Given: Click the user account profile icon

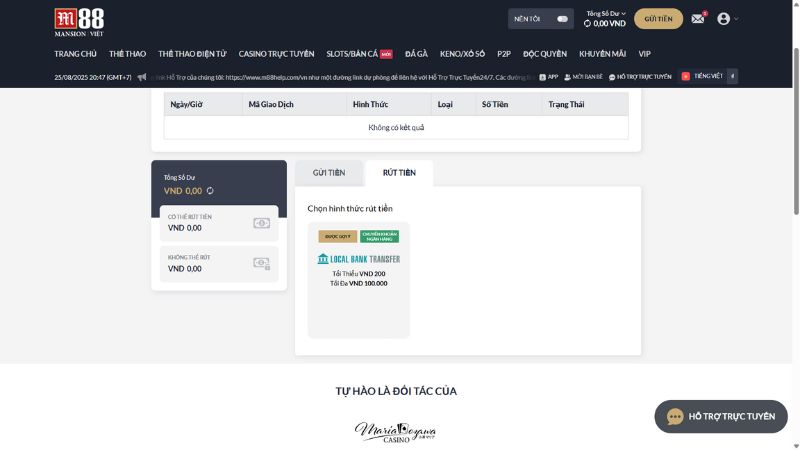Looking at the screenshot, I should click(x=723, y=19).
